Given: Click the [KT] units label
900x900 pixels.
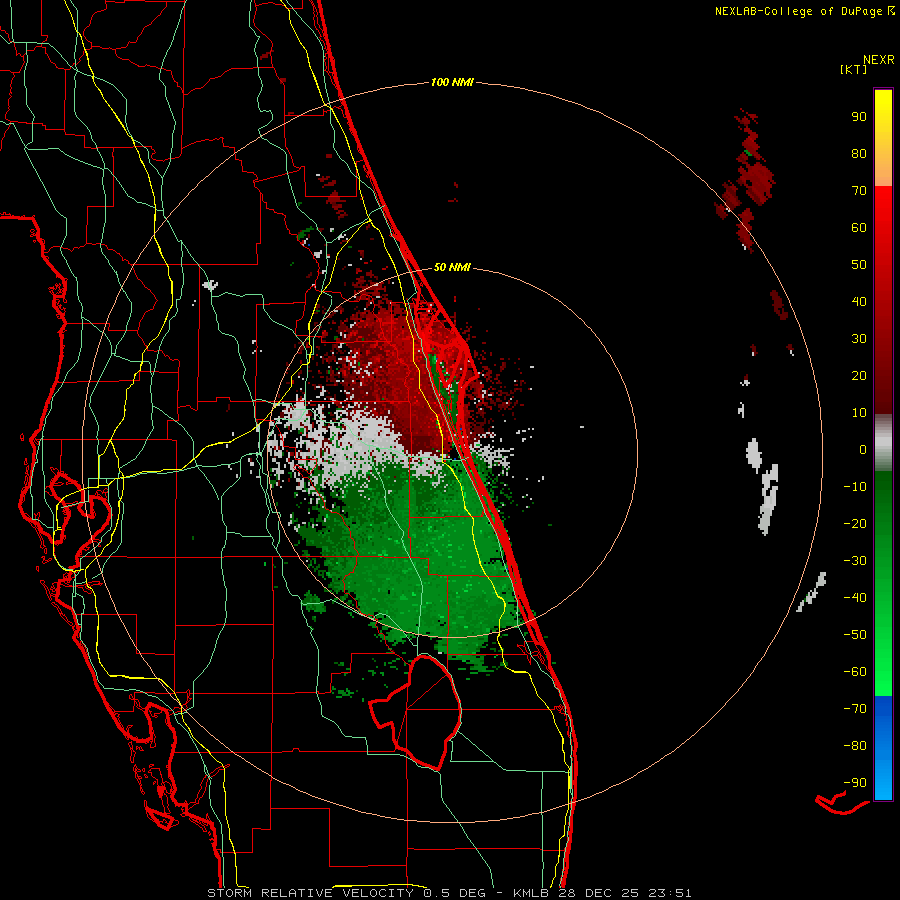Looking at the screenshot, I should point(854,69).
